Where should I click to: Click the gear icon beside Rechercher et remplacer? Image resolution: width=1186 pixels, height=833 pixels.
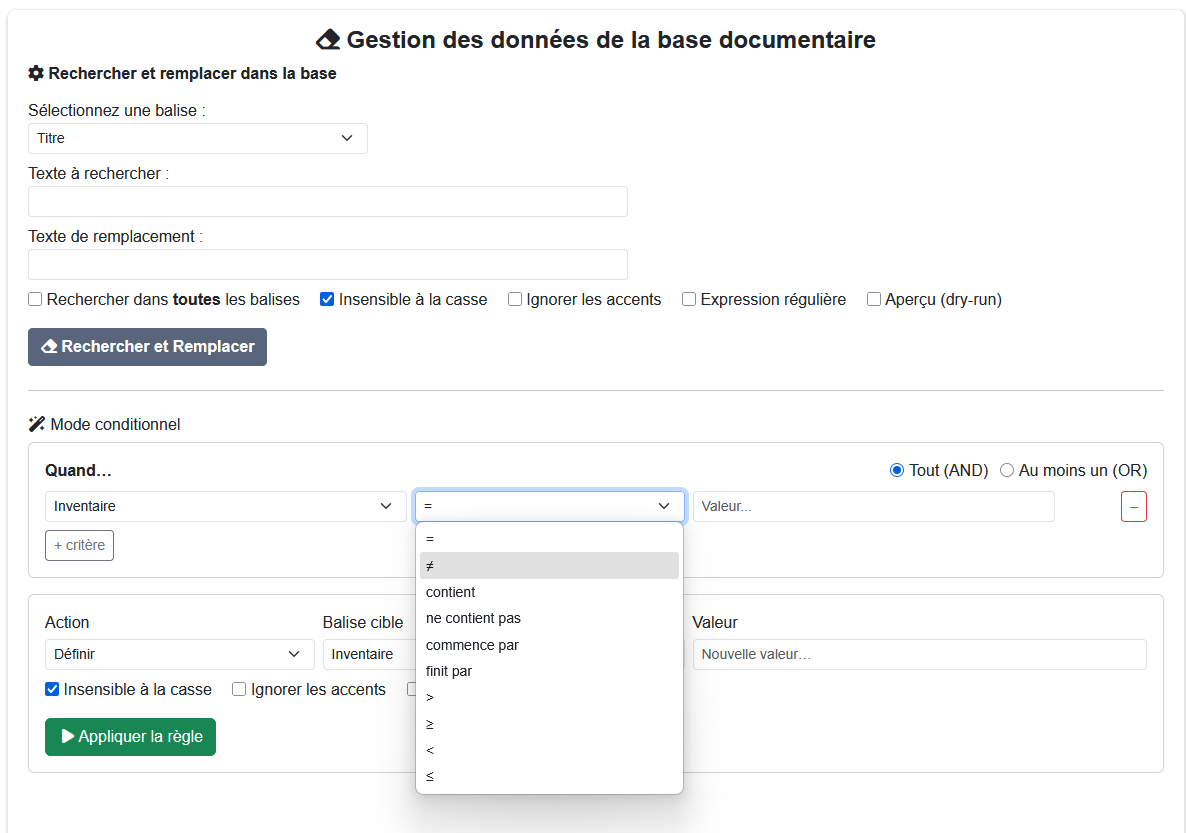click(35, 72)
